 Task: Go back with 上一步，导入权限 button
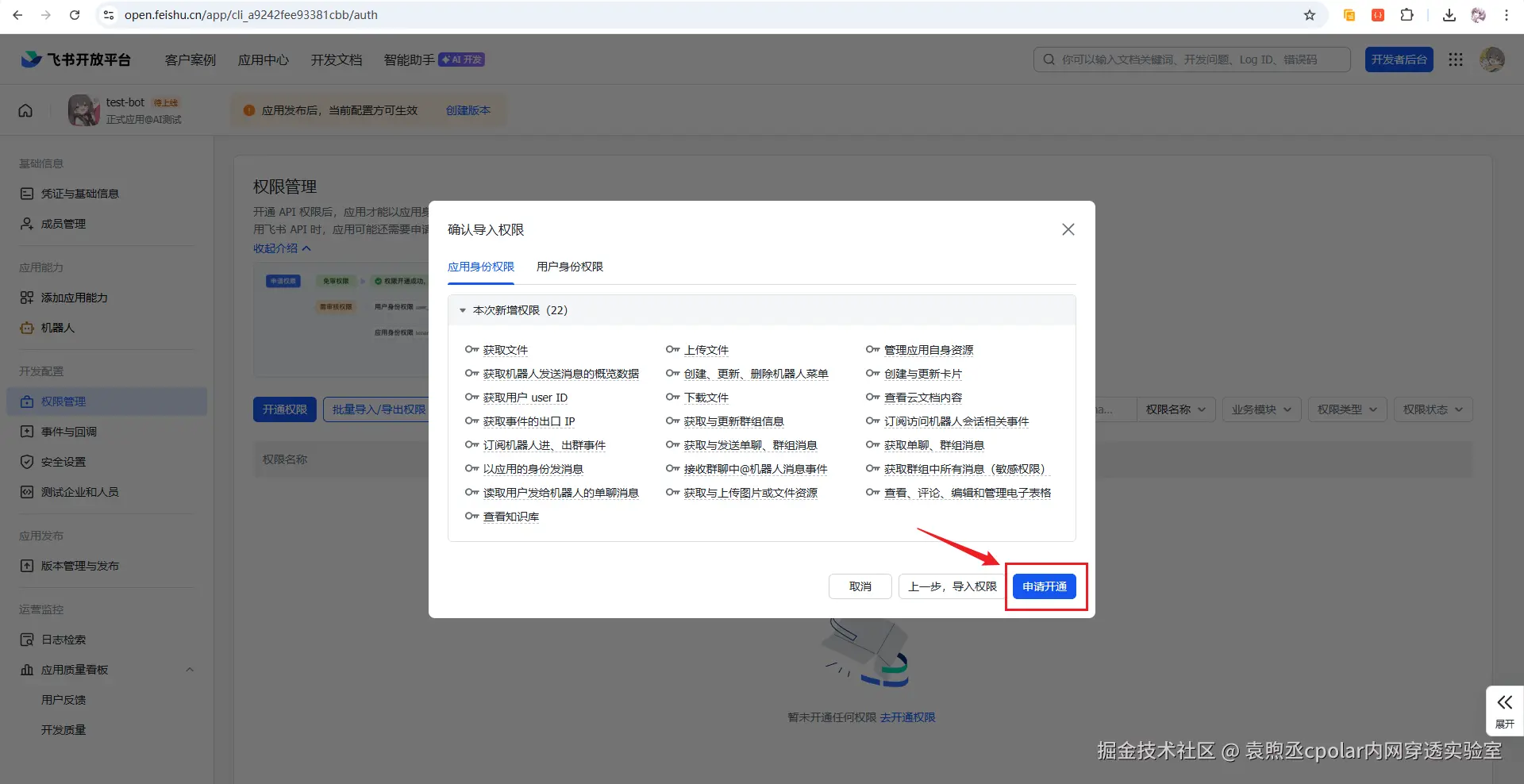click(x=952, y=586)
